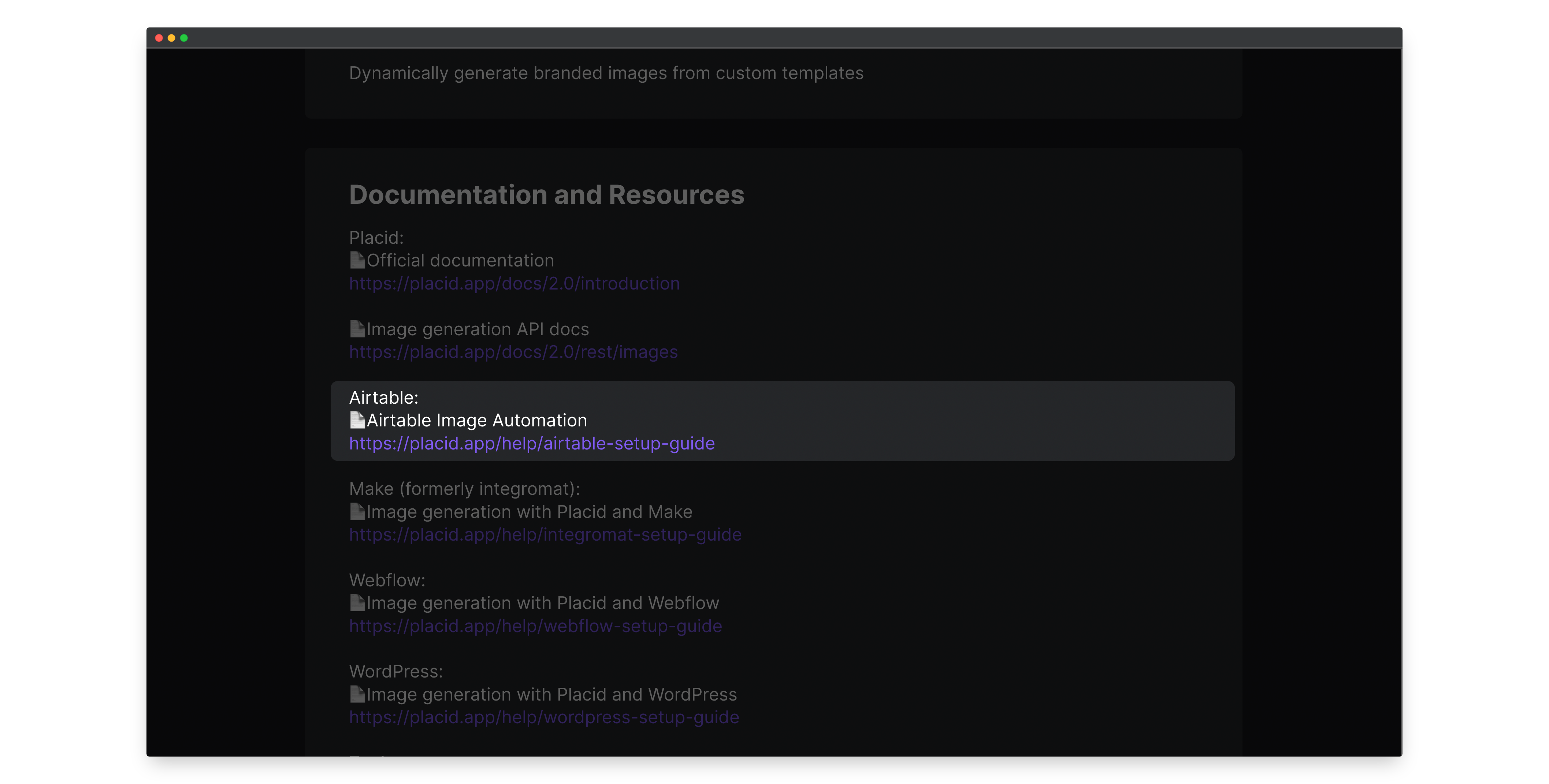Click the Documentation and Resources heading
Image resolution: width=1549 pixels, height=784 pixels.
coord(546,195)
